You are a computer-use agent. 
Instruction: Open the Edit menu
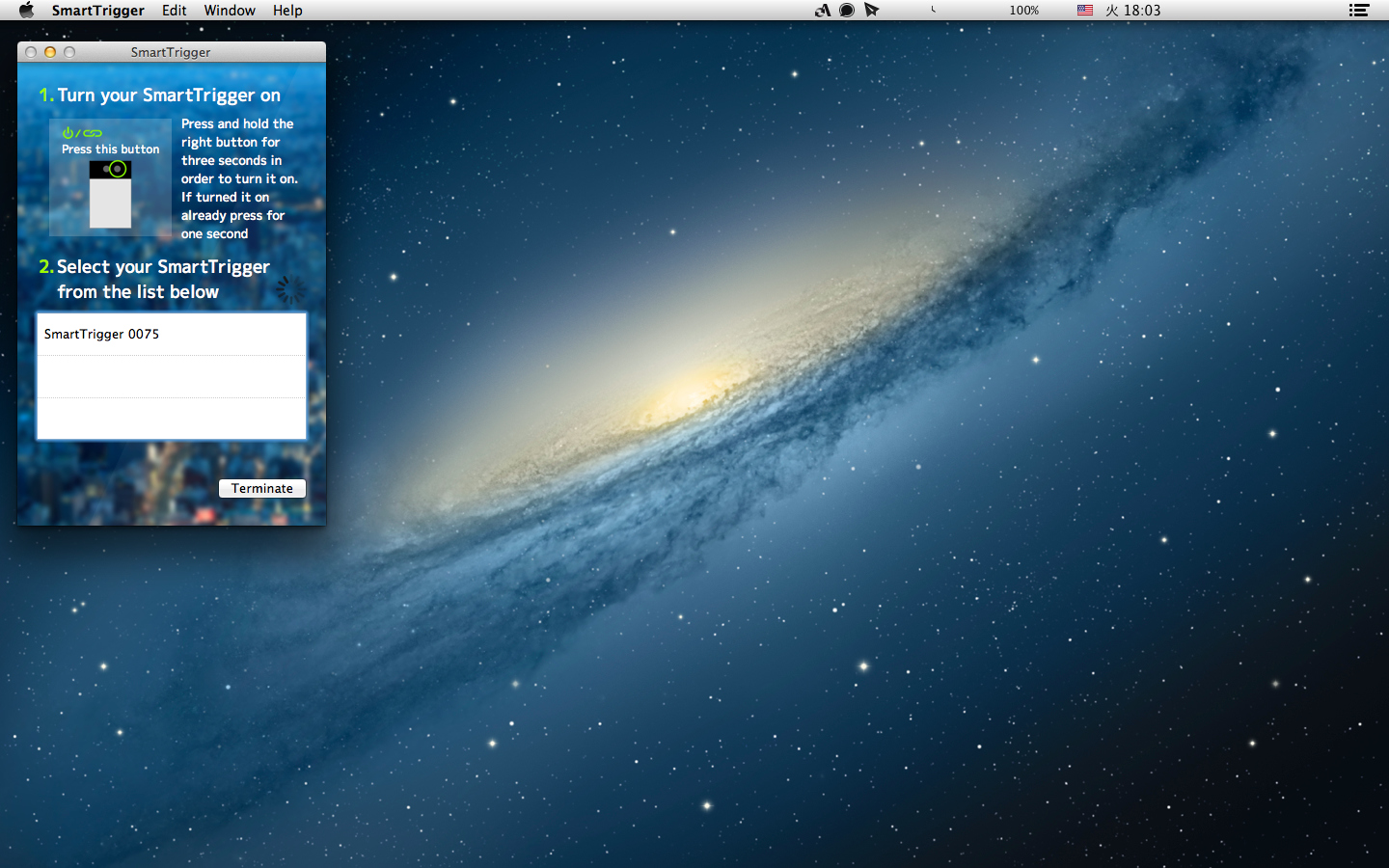(x=174, y=11)
